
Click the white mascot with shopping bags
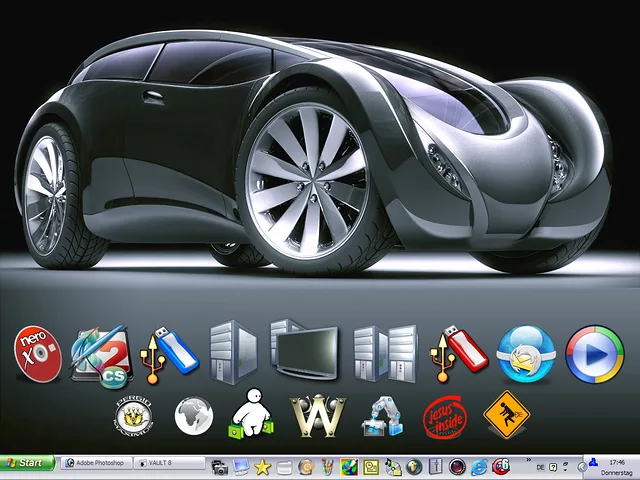pyautogui.click(x=250, y=414)
